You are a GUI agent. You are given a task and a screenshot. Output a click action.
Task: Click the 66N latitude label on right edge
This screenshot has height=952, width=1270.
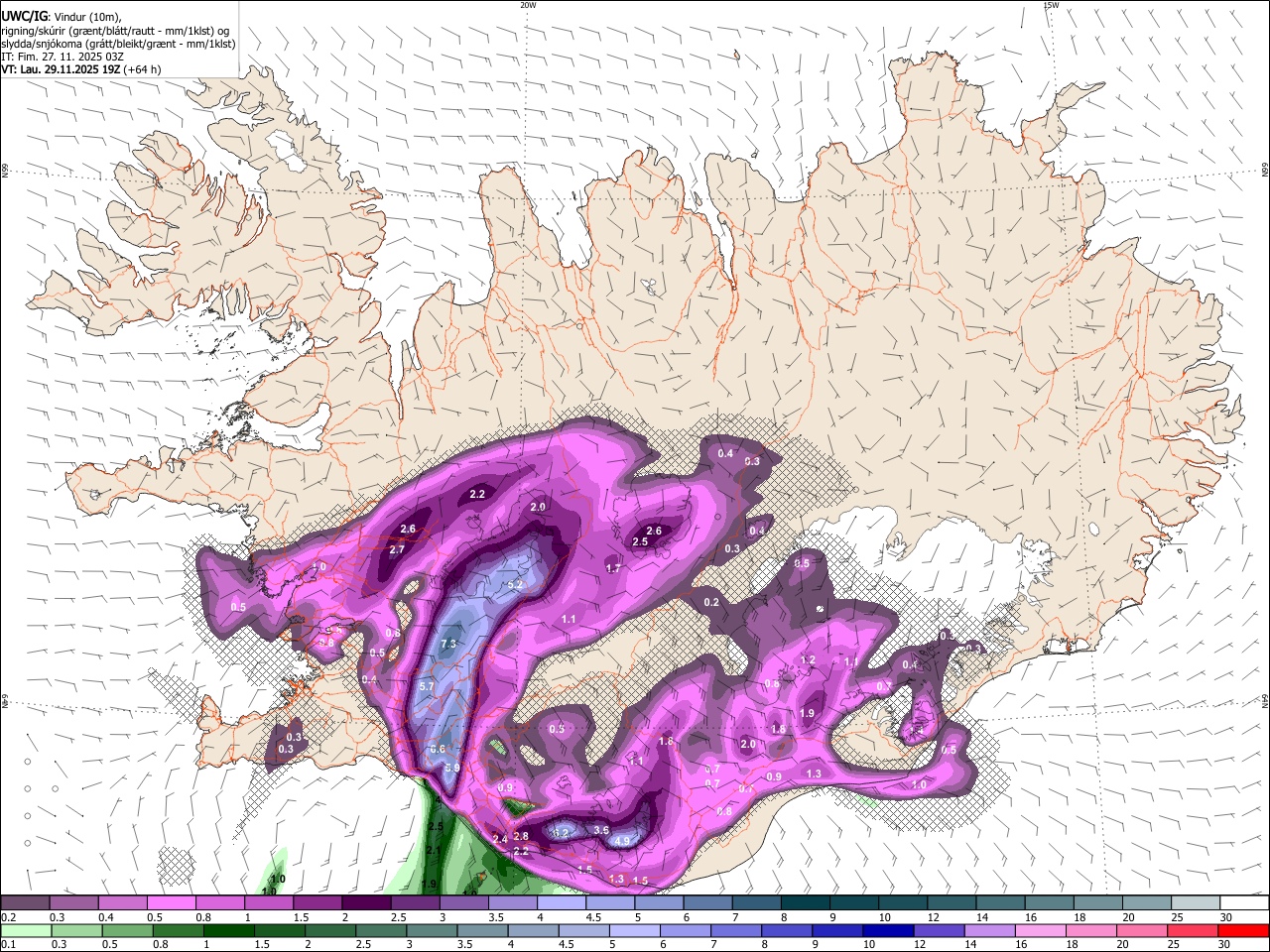1265,171
